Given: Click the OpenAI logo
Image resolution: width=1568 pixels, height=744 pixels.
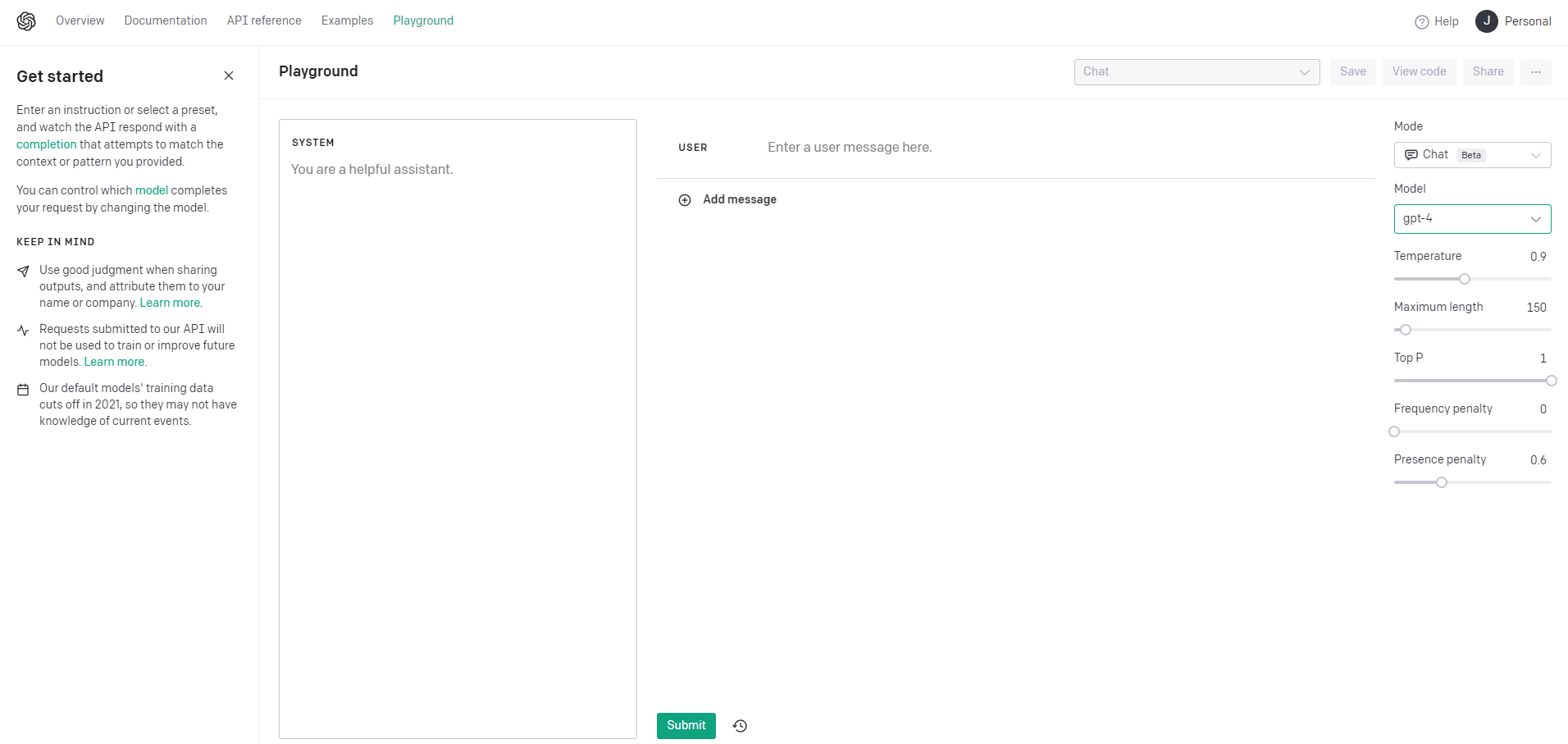Looking at the screenshot, I should pyautogui.click(x=25, y=21).
